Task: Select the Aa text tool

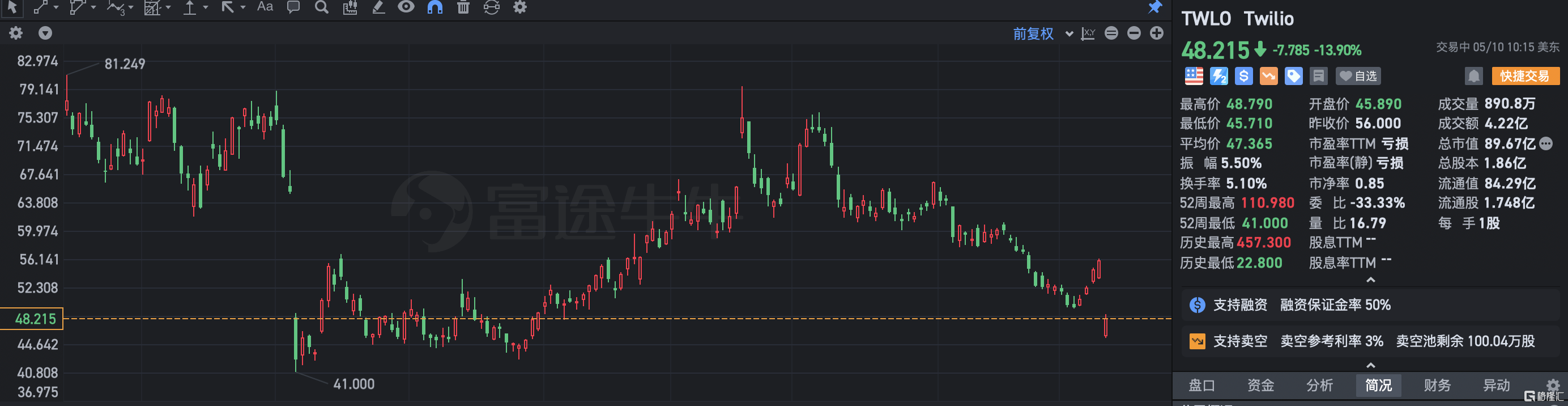Action: point(265,7)
